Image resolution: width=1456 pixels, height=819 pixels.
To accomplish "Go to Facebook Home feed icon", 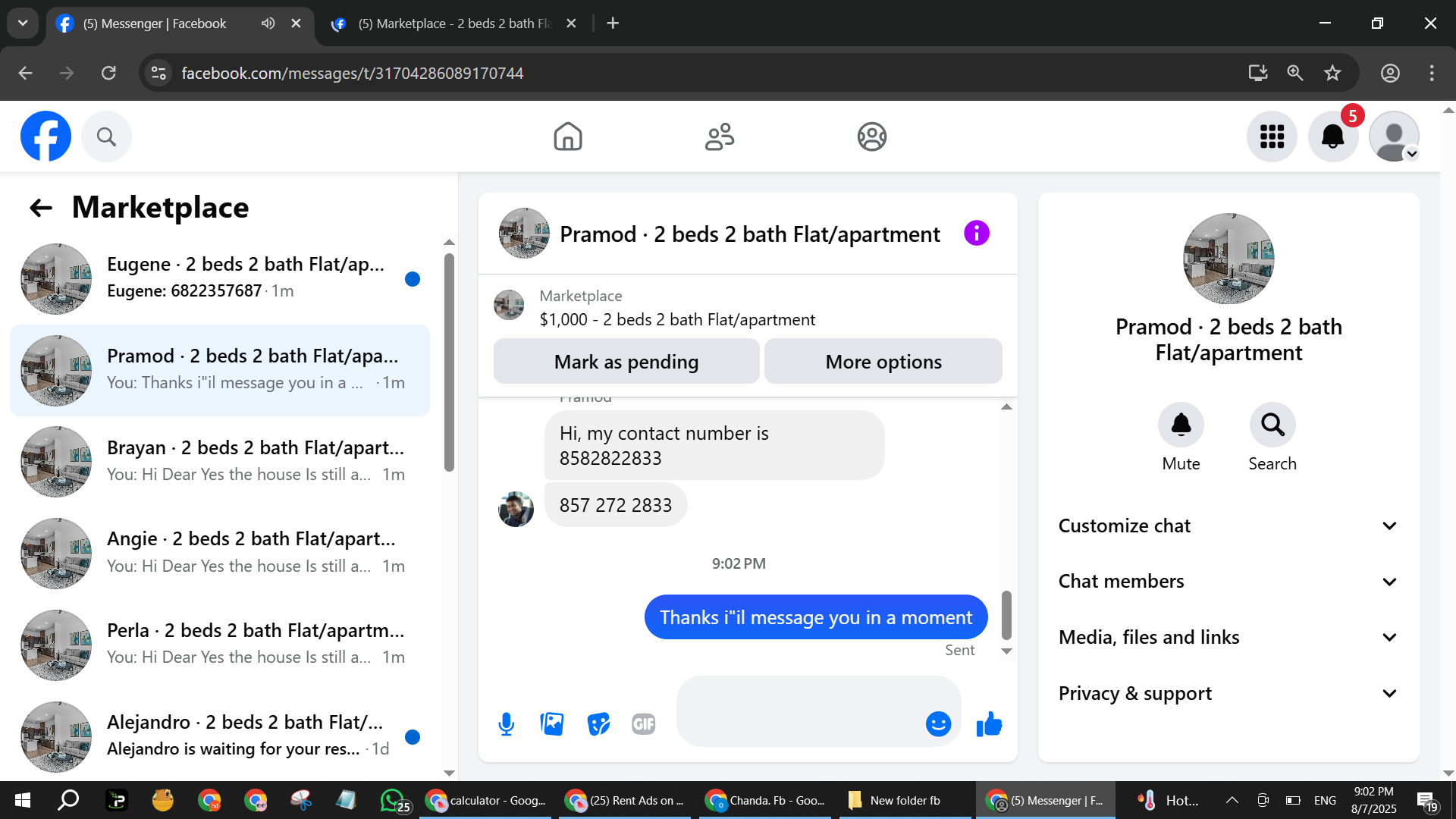I will [x=568, y=136].
